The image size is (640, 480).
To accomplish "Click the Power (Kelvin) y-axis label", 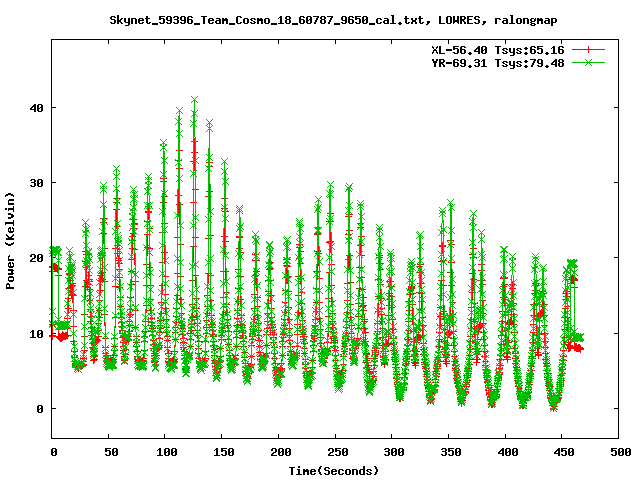I will coord(10,241).
